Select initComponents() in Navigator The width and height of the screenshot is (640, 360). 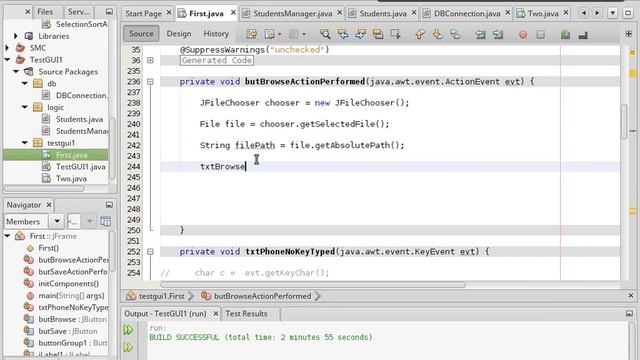click(69, 283)
